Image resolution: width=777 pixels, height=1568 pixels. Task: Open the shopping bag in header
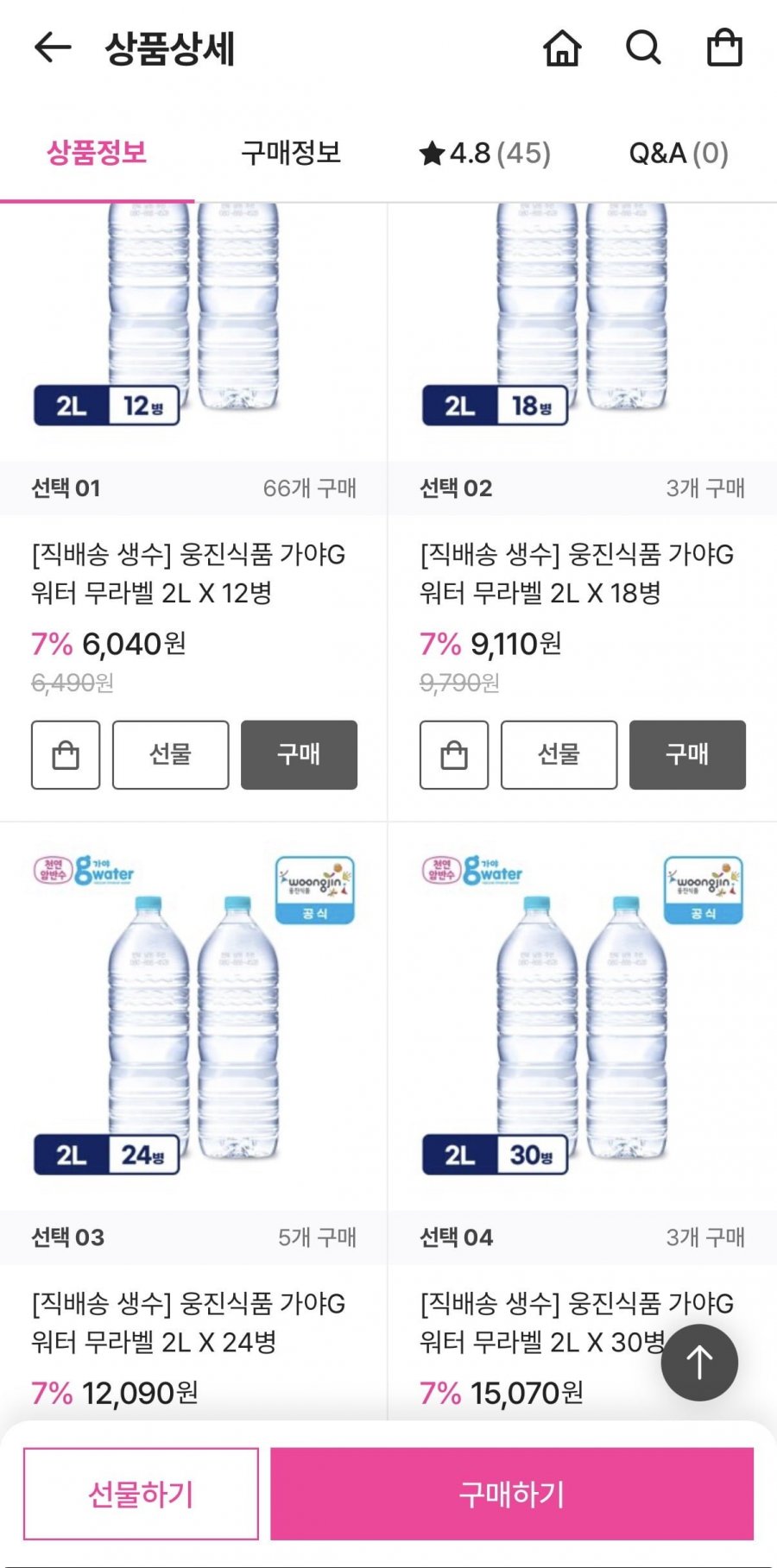724,47
